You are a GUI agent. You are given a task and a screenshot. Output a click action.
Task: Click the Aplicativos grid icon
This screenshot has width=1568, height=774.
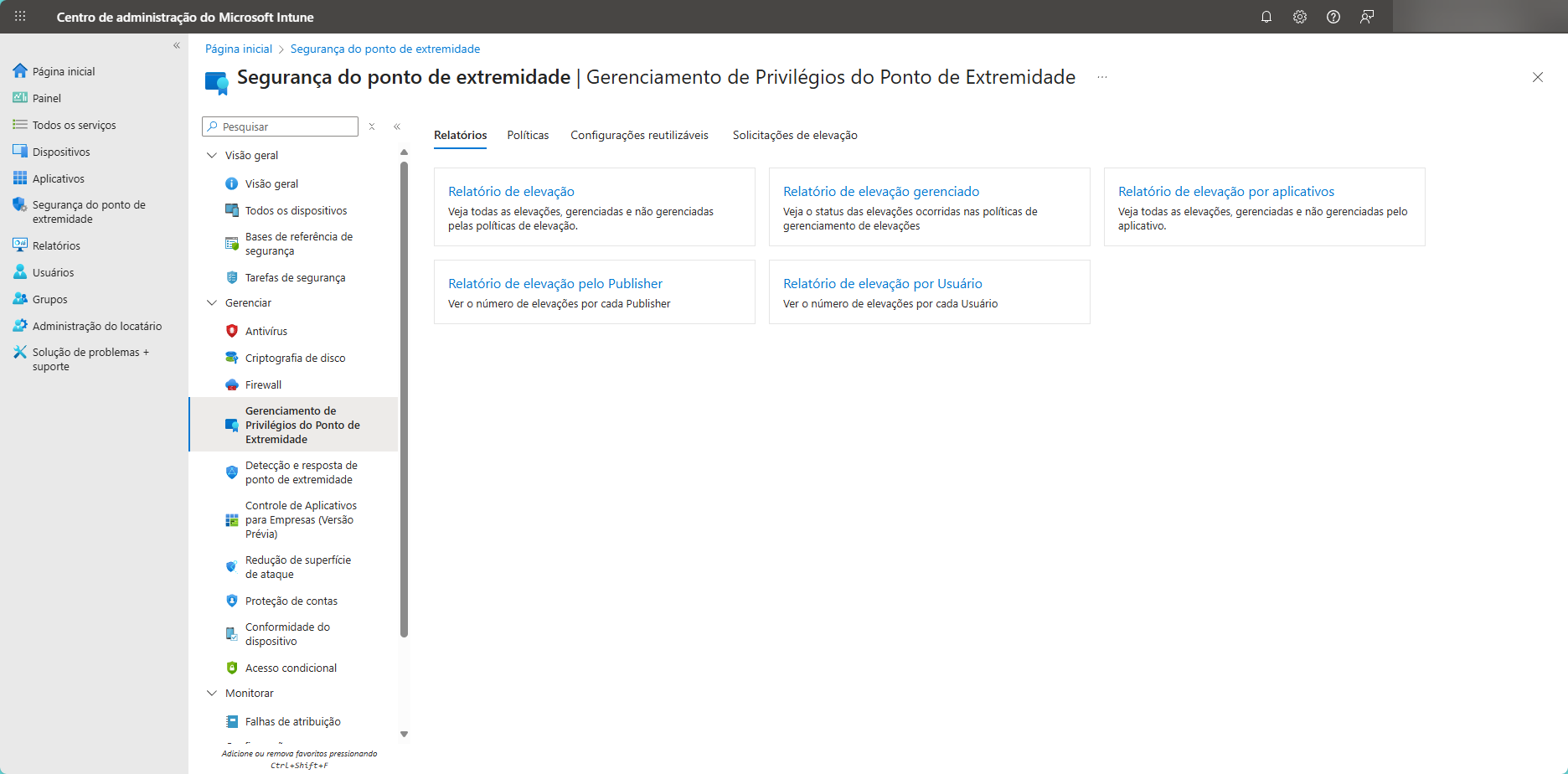pyautogui.click(x=20, y=178)
